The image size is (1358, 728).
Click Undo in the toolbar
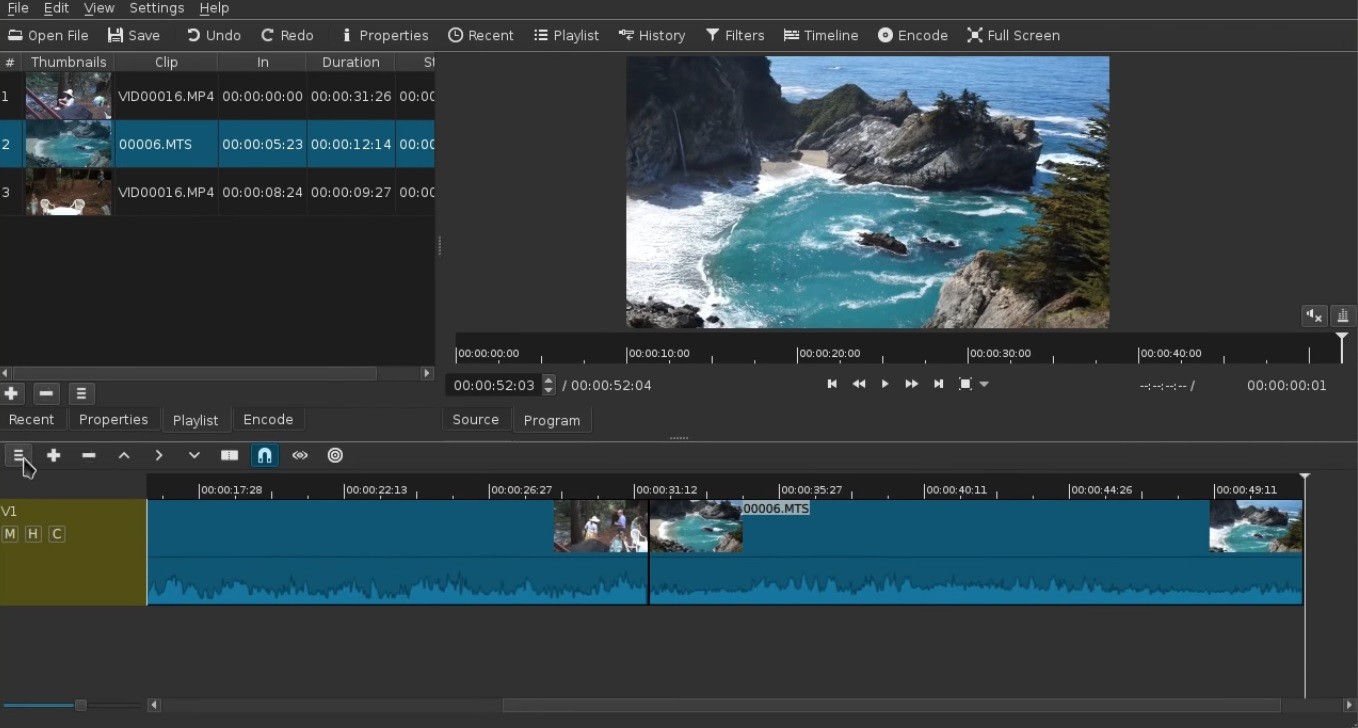tap(213, 35)
